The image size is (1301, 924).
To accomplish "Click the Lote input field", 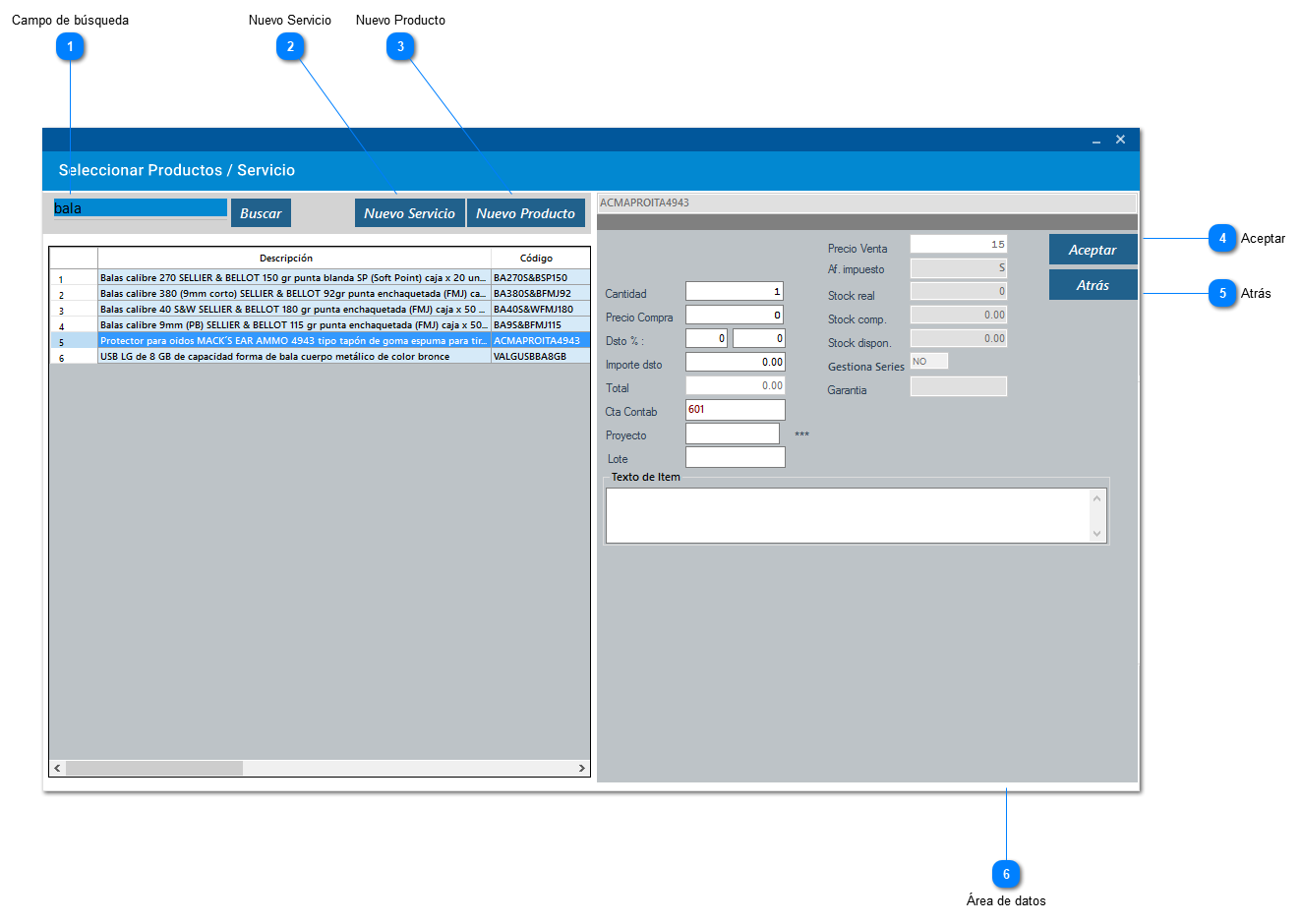I will [x=735, y=457].
